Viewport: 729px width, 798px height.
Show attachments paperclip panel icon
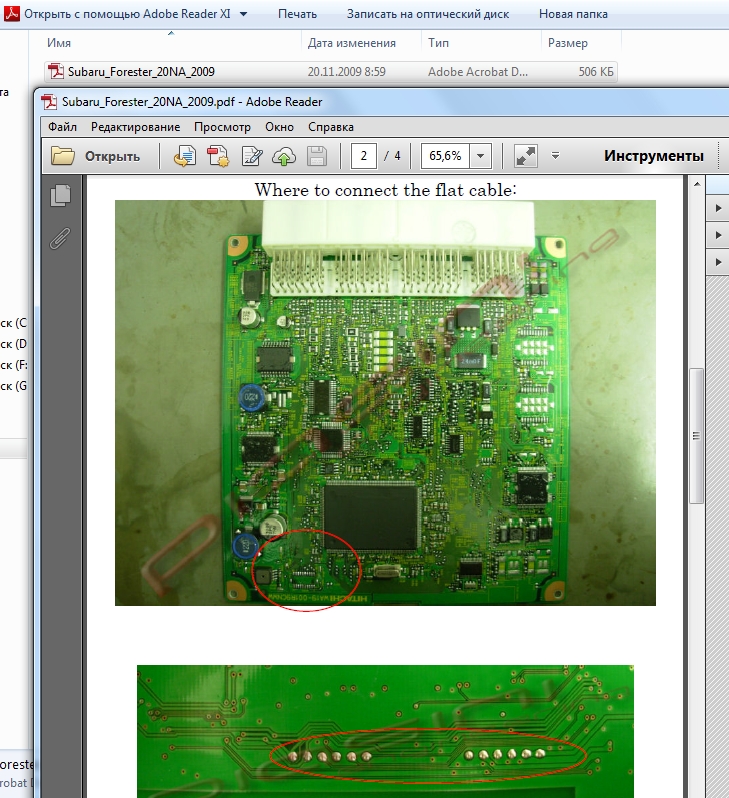point(60,238)
